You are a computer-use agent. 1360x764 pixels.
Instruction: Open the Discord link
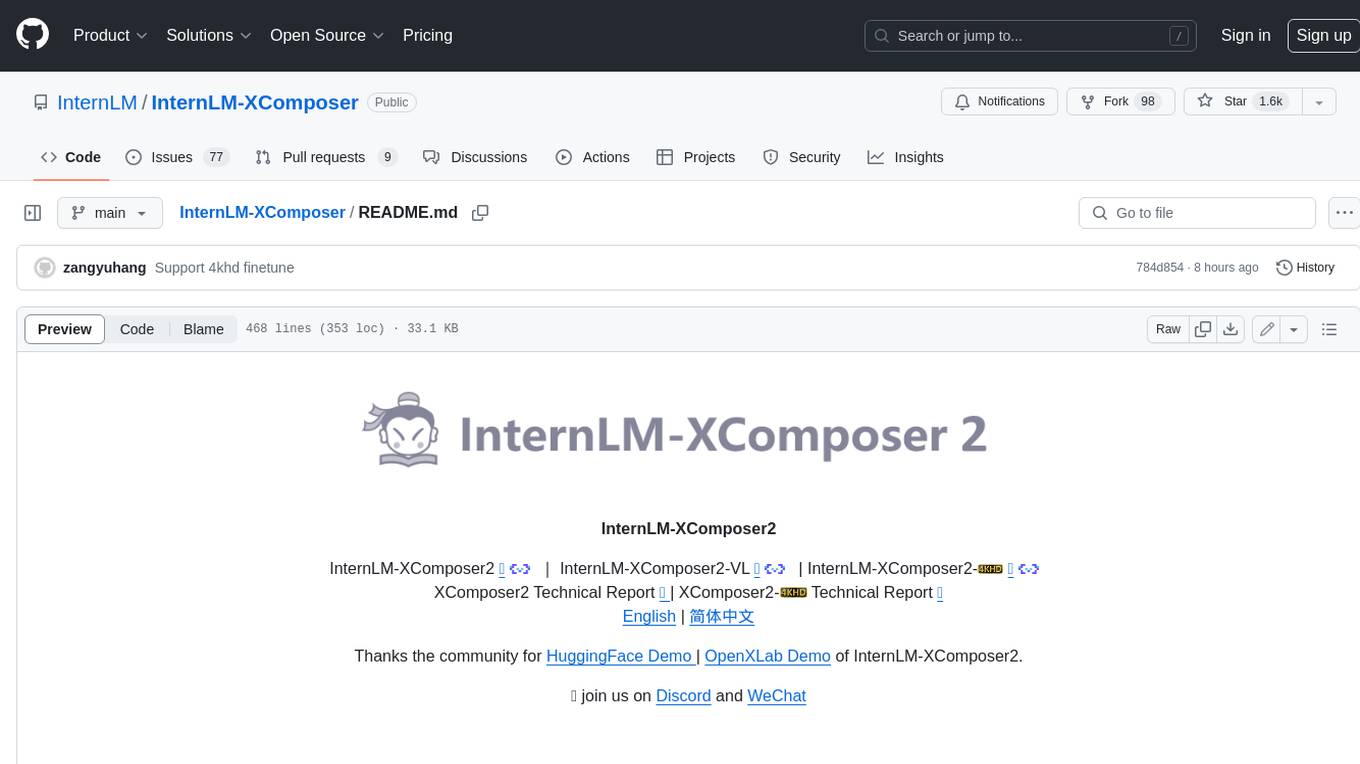tap(683, 696)
